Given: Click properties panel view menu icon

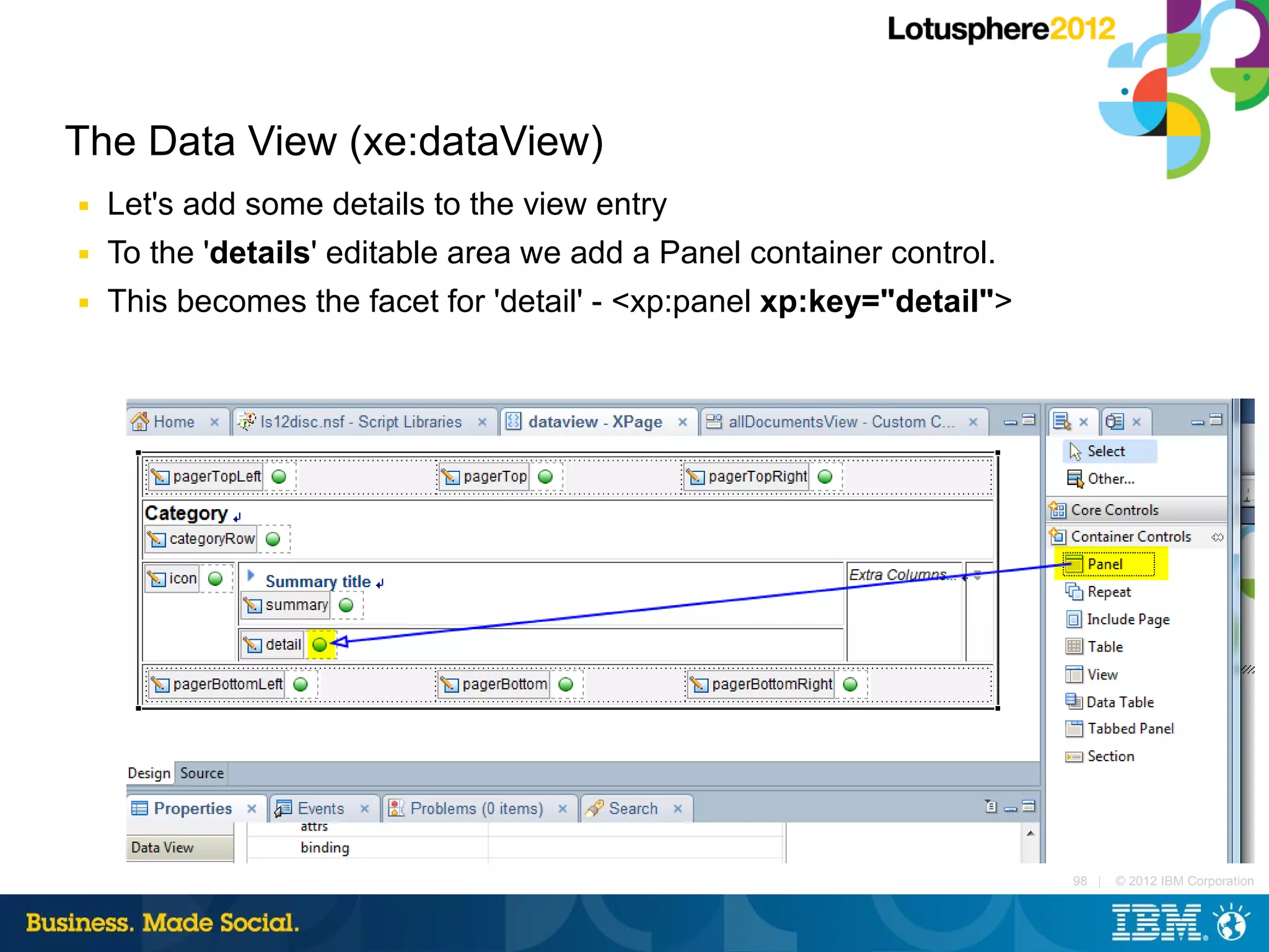Looking at the screenshot, I should 991,806.
